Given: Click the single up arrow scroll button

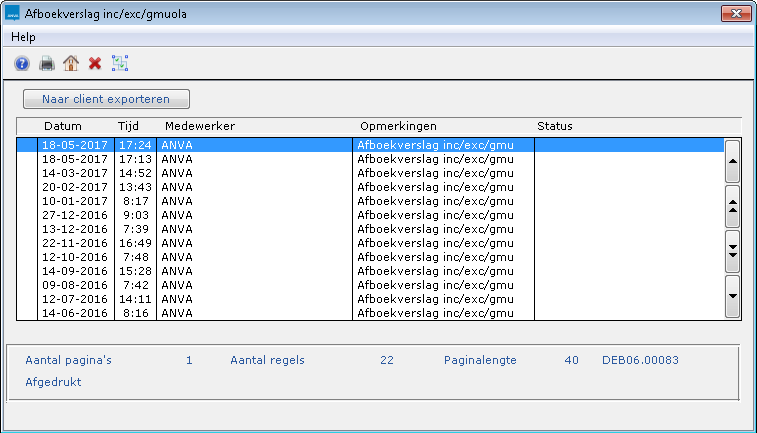Looking at the screenshot, I should click(732, 160).
